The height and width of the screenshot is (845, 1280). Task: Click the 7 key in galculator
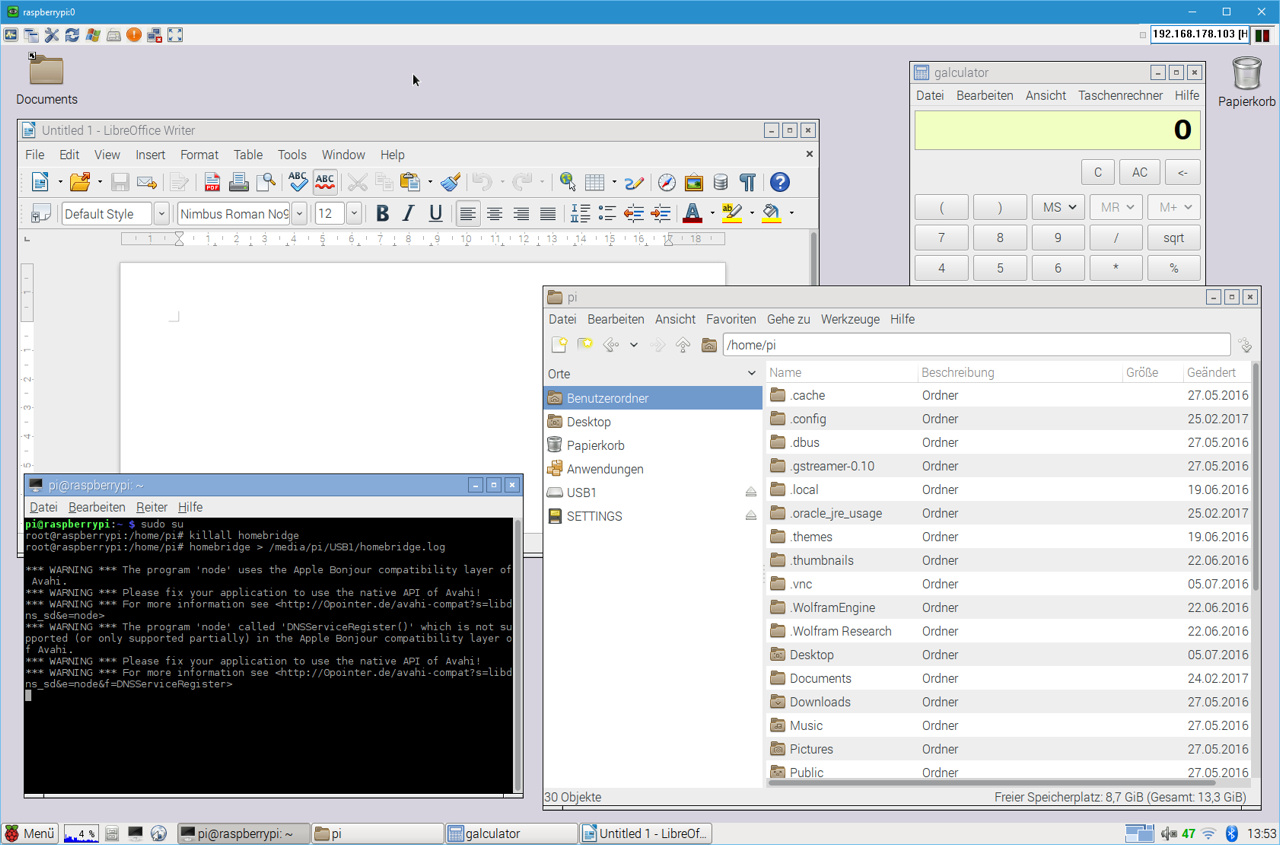941,238
